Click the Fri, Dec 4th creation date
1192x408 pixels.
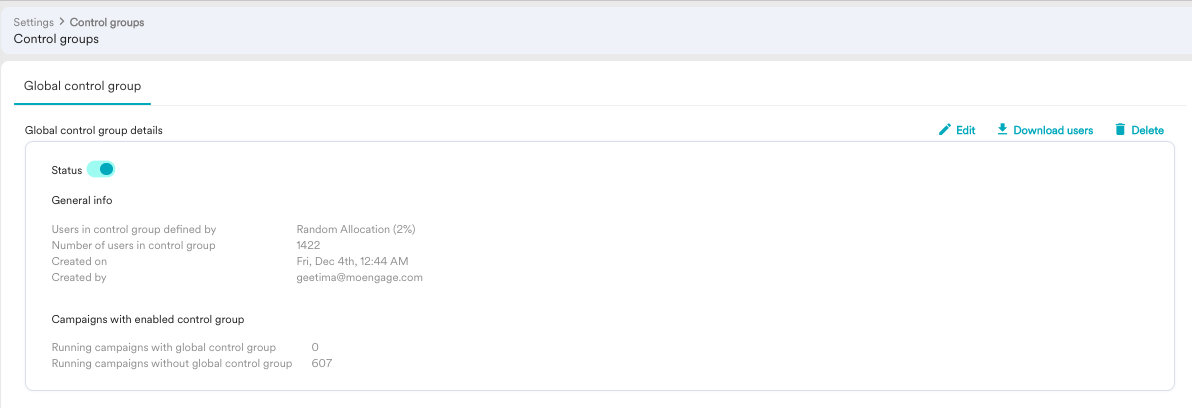click(x=353, y=261)
